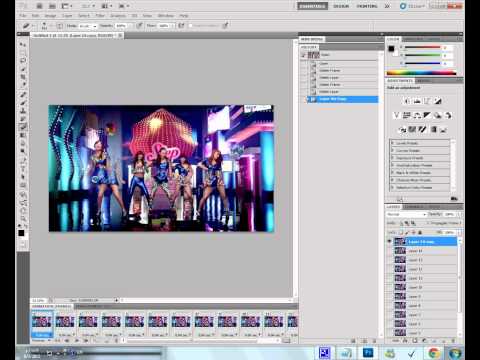The image size is (480, 360).
Task: Delete layer with the Layers panel trash icon
Action: tap(453, 341)
